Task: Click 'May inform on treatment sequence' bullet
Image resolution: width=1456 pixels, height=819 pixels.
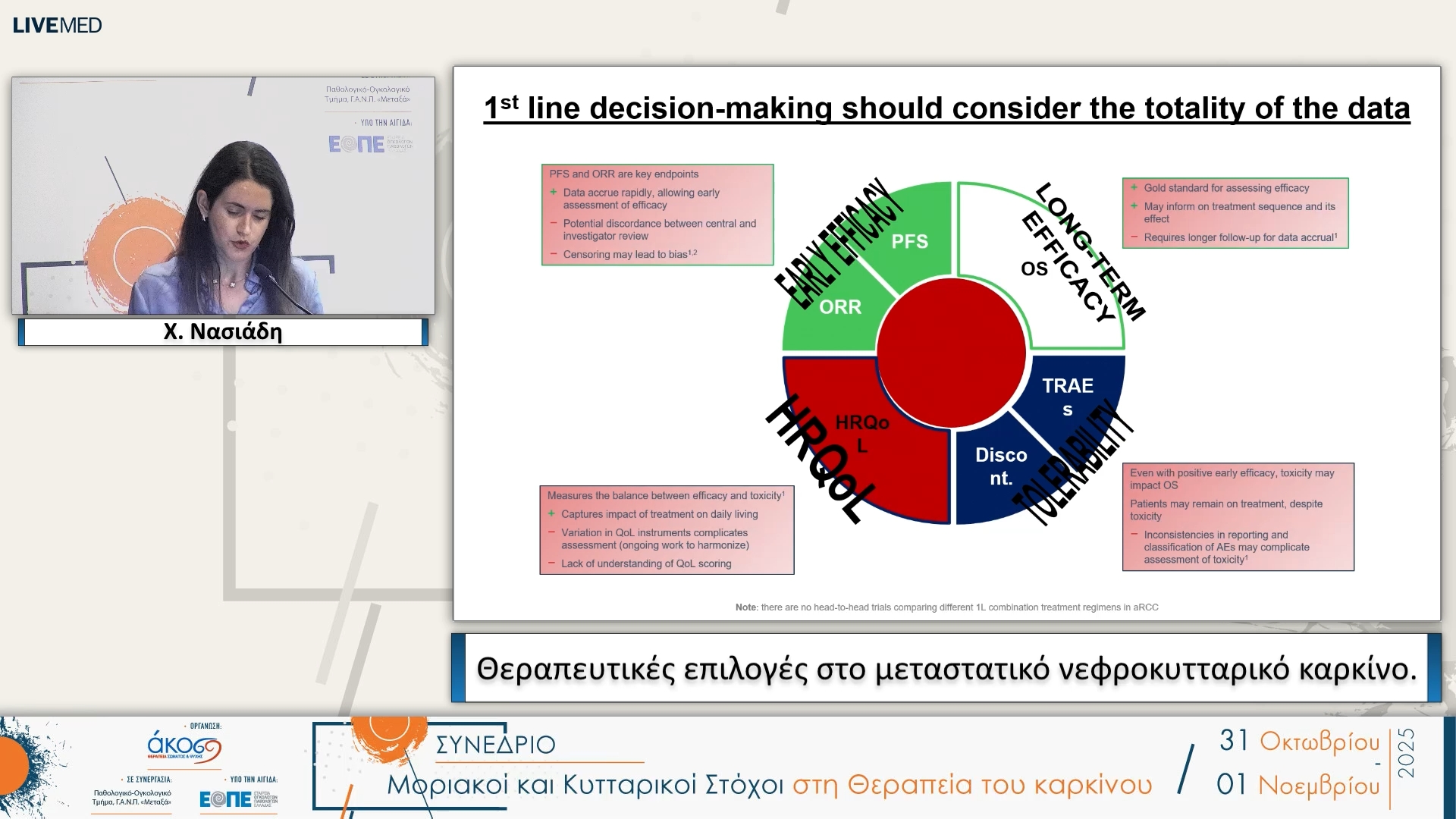Action: tap(1239, 212)
